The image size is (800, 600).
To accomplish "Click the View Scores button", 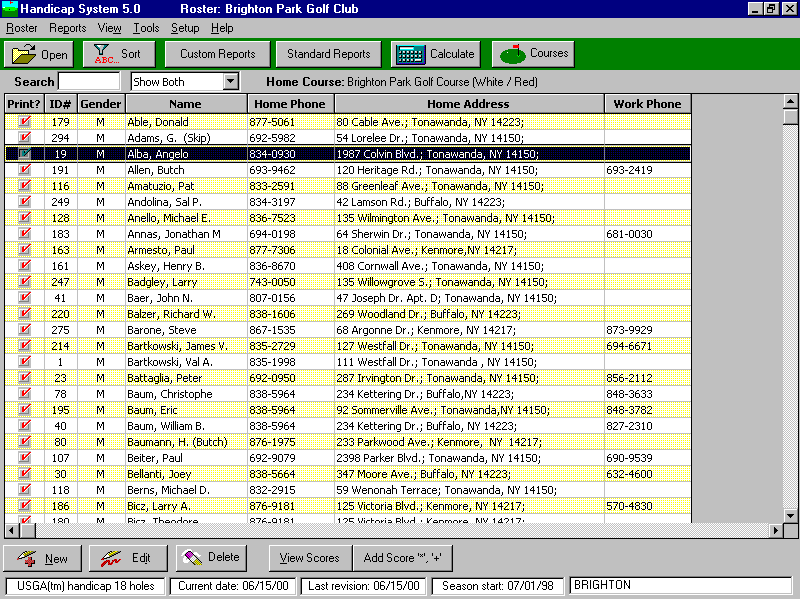I will tap(310, 558).
